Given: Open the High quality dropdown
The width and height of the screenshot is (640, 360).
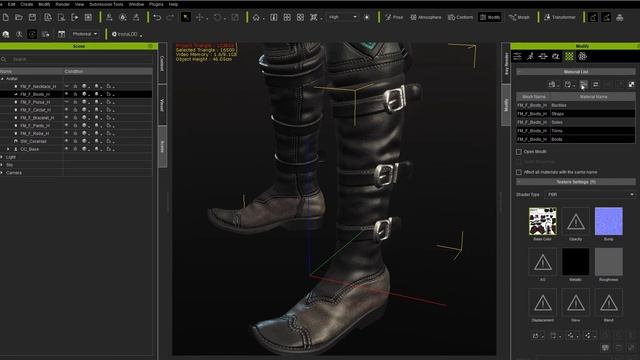Looking at the screenshot, I should pos(343,17).
